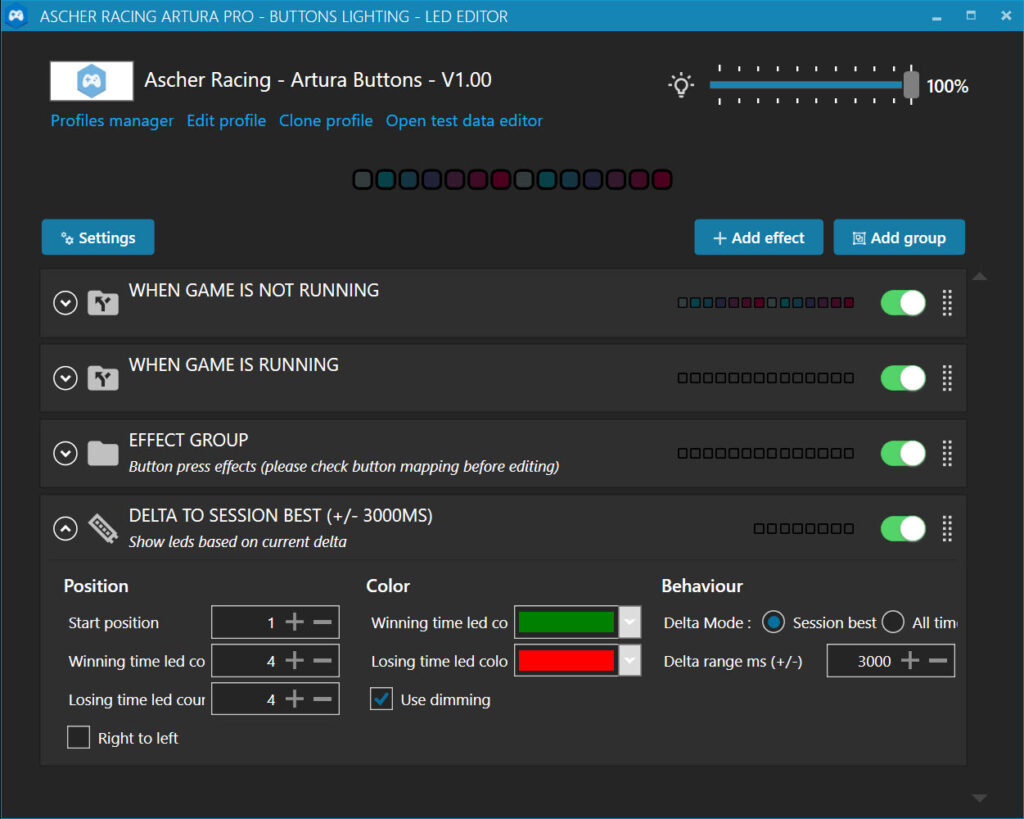This screenshot has width=1024, height=819.
Task: Click the Add effect button
Action: (758, 238)
